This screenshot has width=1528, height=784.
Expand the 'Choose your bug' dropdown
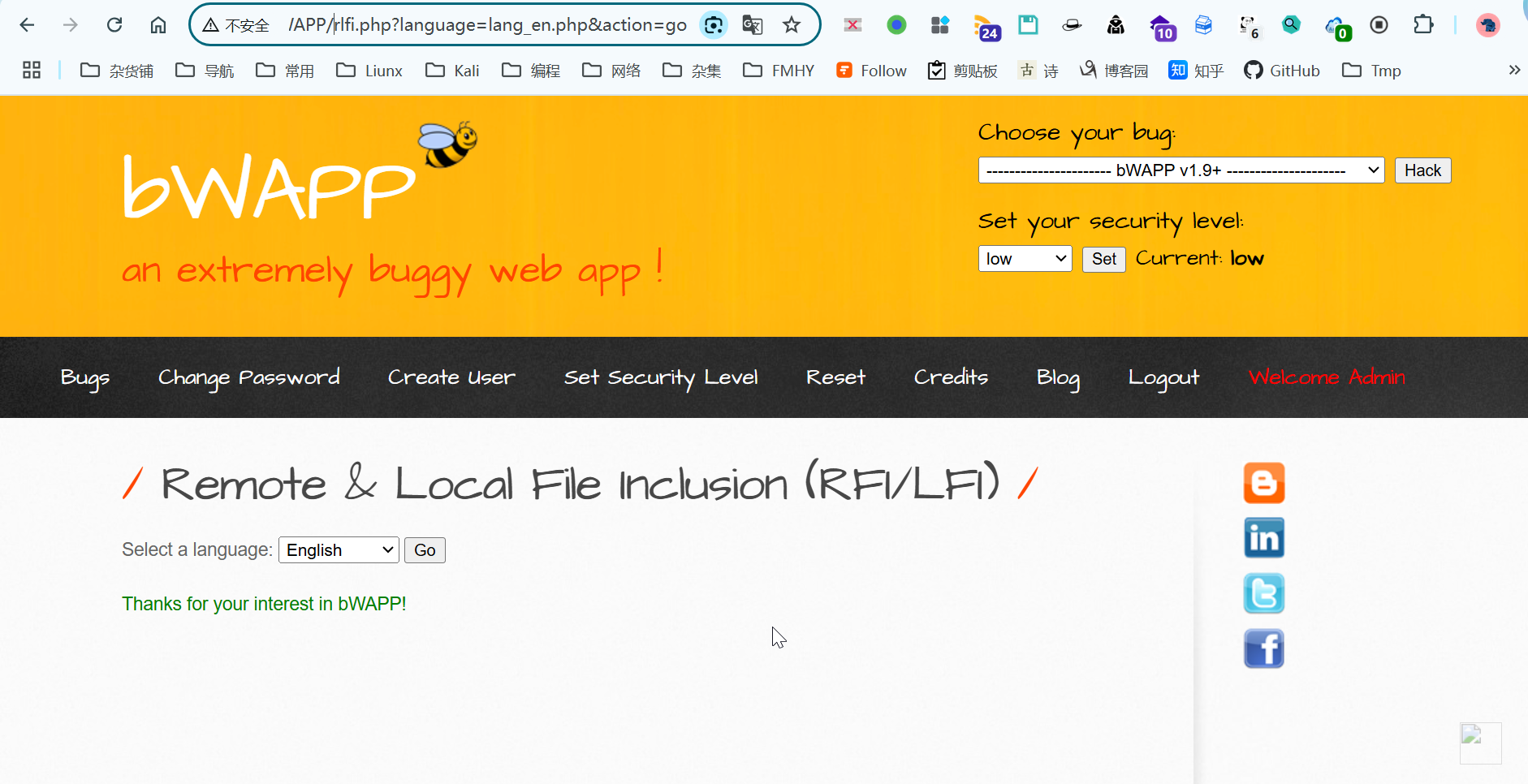coord(1181,170)
